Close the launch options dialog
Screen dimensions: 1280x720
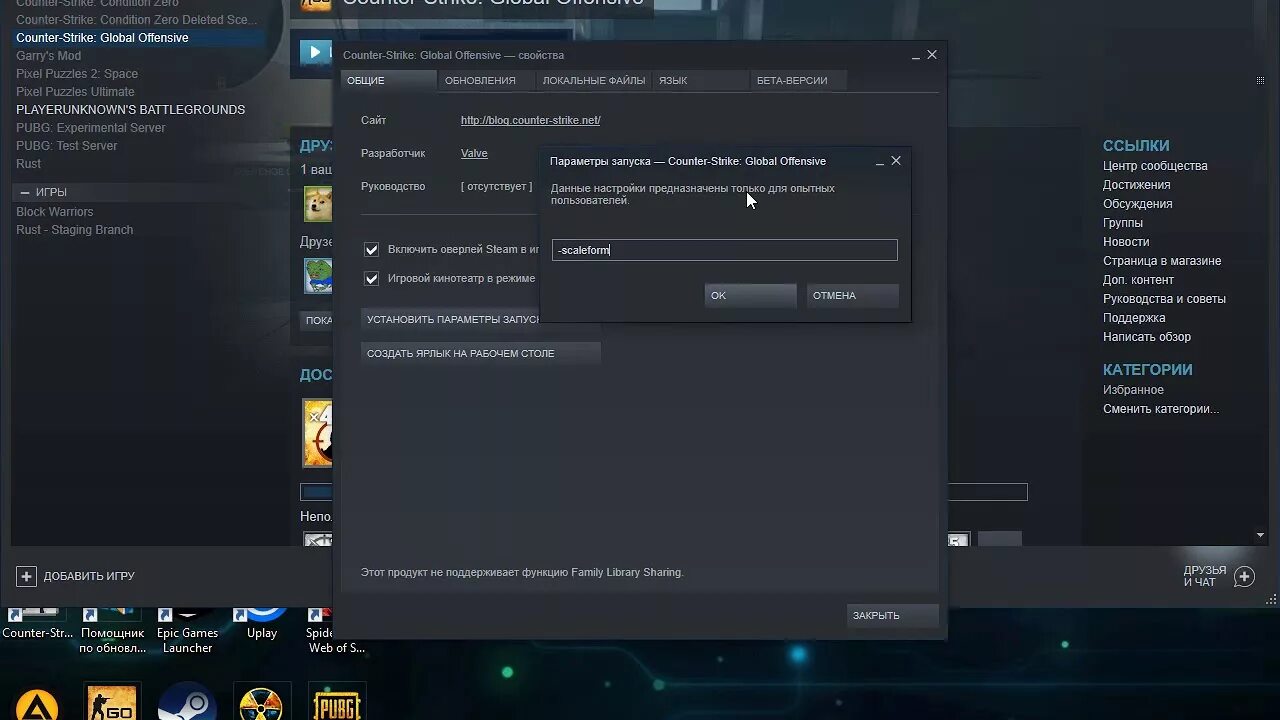pos(896,160)
